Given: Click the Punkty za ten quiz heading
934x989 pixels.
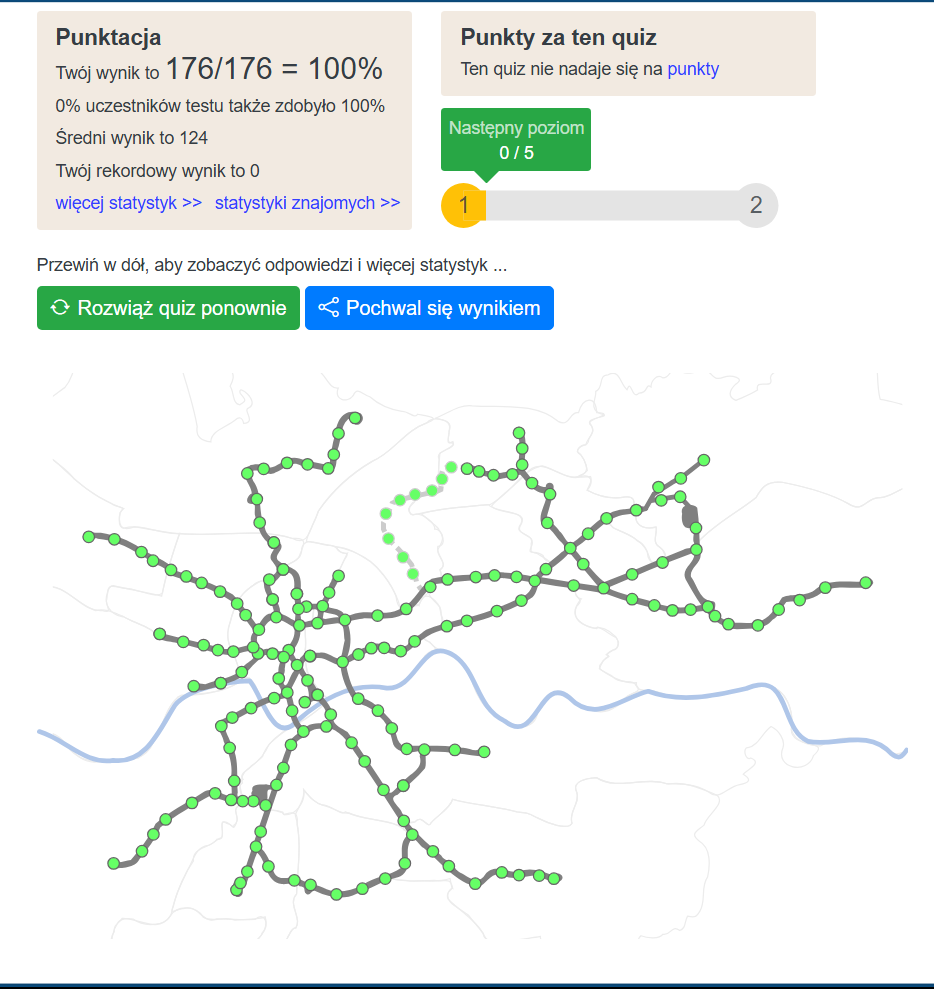Looking at the screenshot, I should [558, 37].
